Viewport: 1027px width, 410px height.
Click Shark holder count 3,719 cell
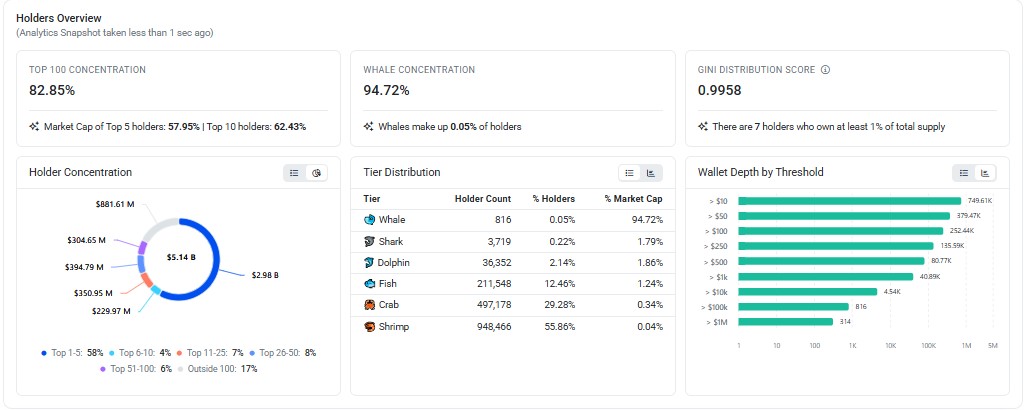[x=499, y=242]
